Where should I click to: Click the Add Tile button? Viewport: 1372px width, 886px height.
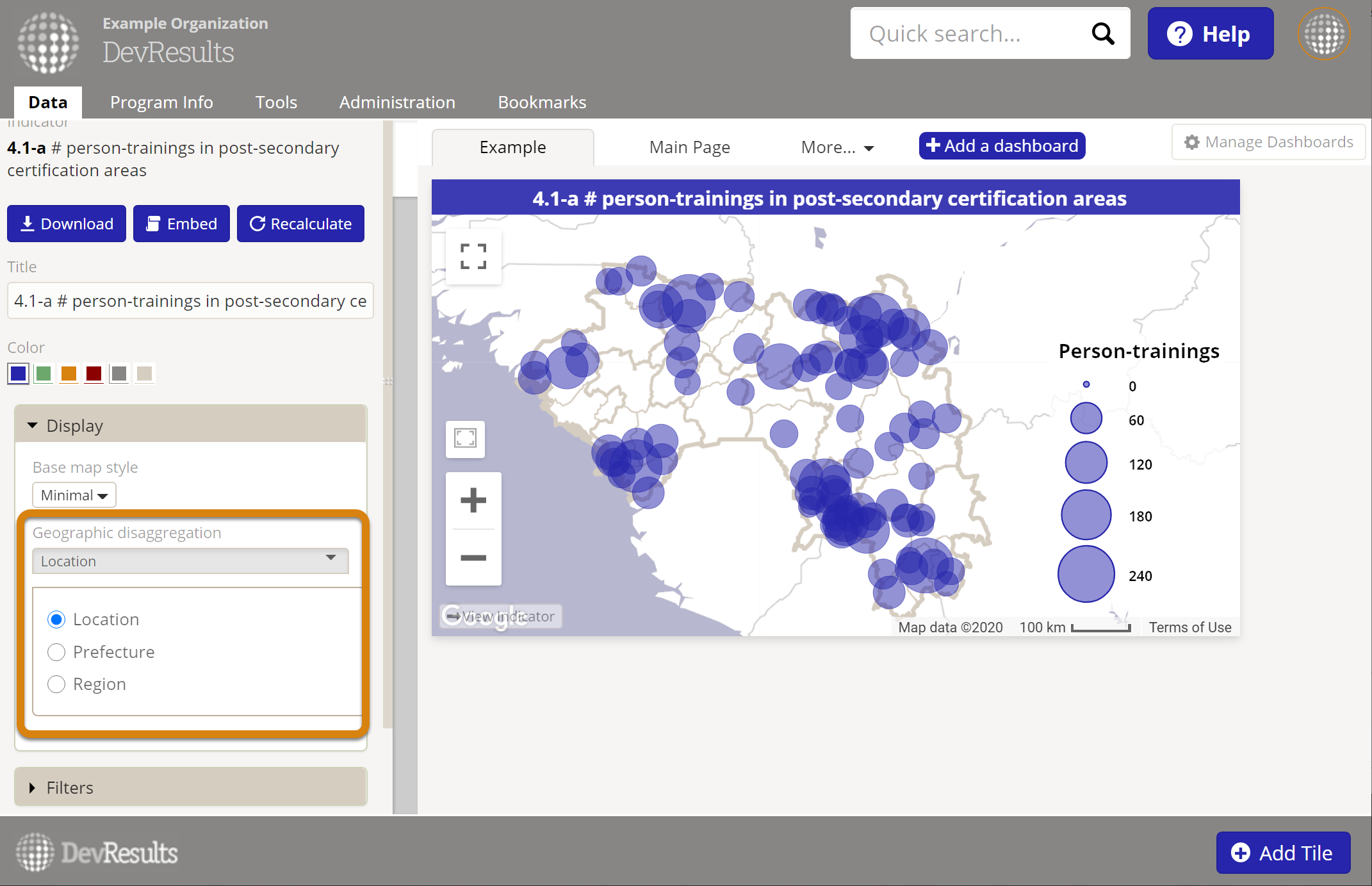click(x=1282, y=853)
